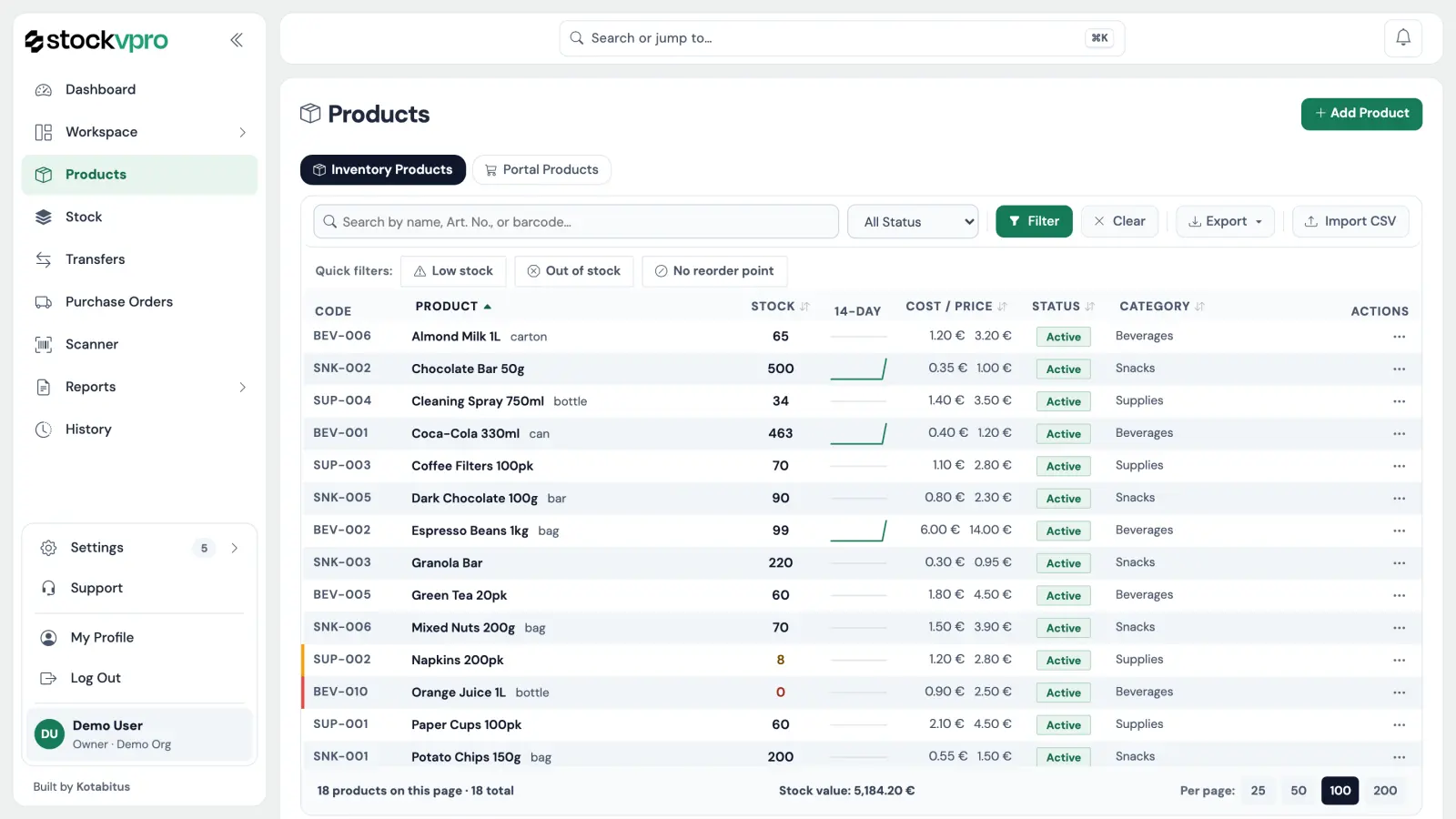The height and width of the screenshot is (819, 1456).
Task: Open actions menu for Coca-Cola 330ml
Action: (1399, 433)
